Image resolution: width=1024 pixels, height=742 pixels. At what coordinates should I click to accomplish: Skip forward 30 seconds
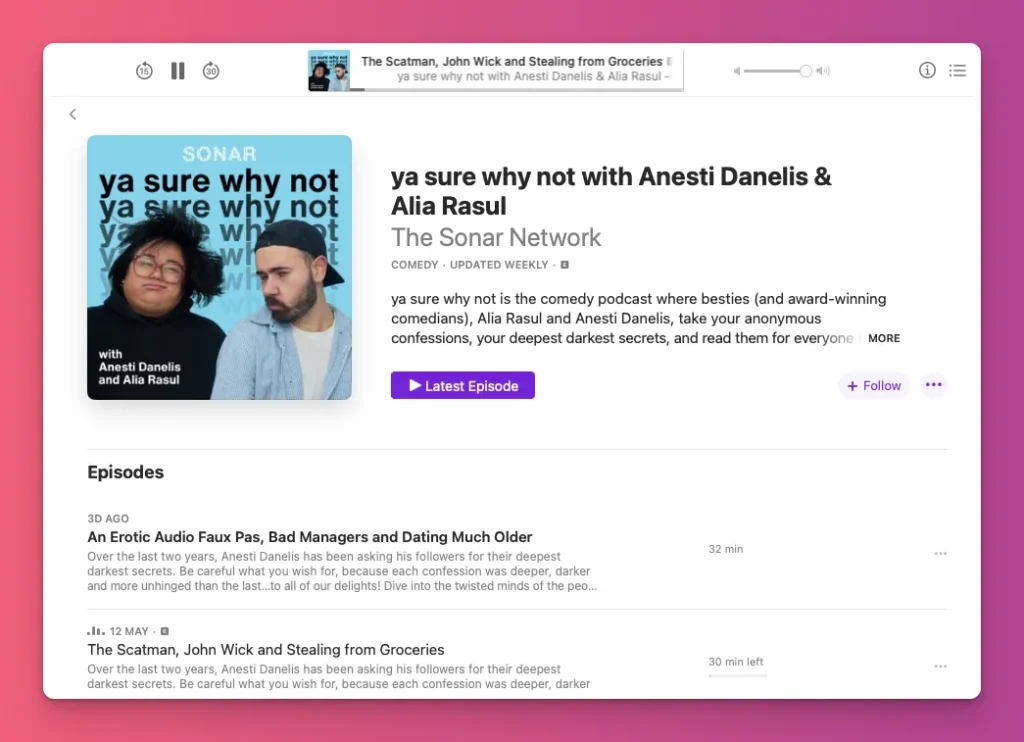(210, 71)
